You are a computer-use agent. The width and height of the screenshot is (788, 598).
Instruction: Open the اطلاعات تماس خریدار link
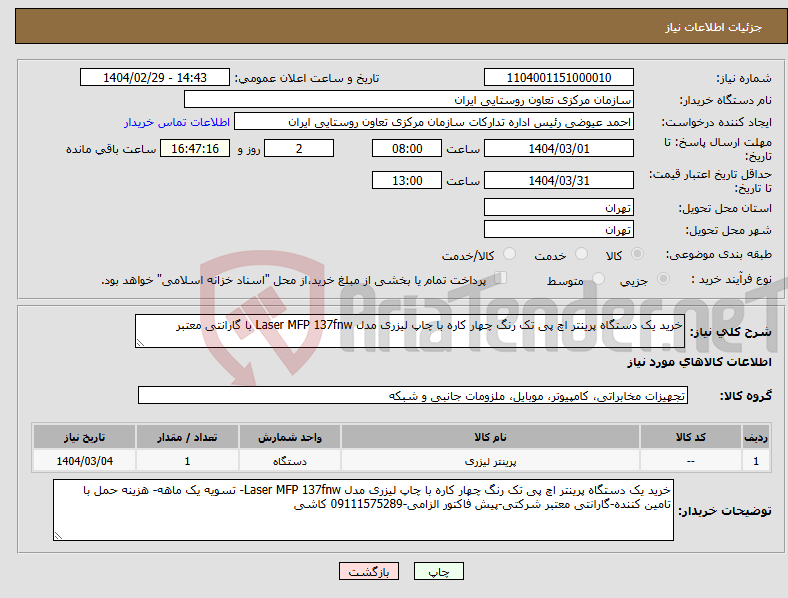pyautogui.click(x=177, y=122)
